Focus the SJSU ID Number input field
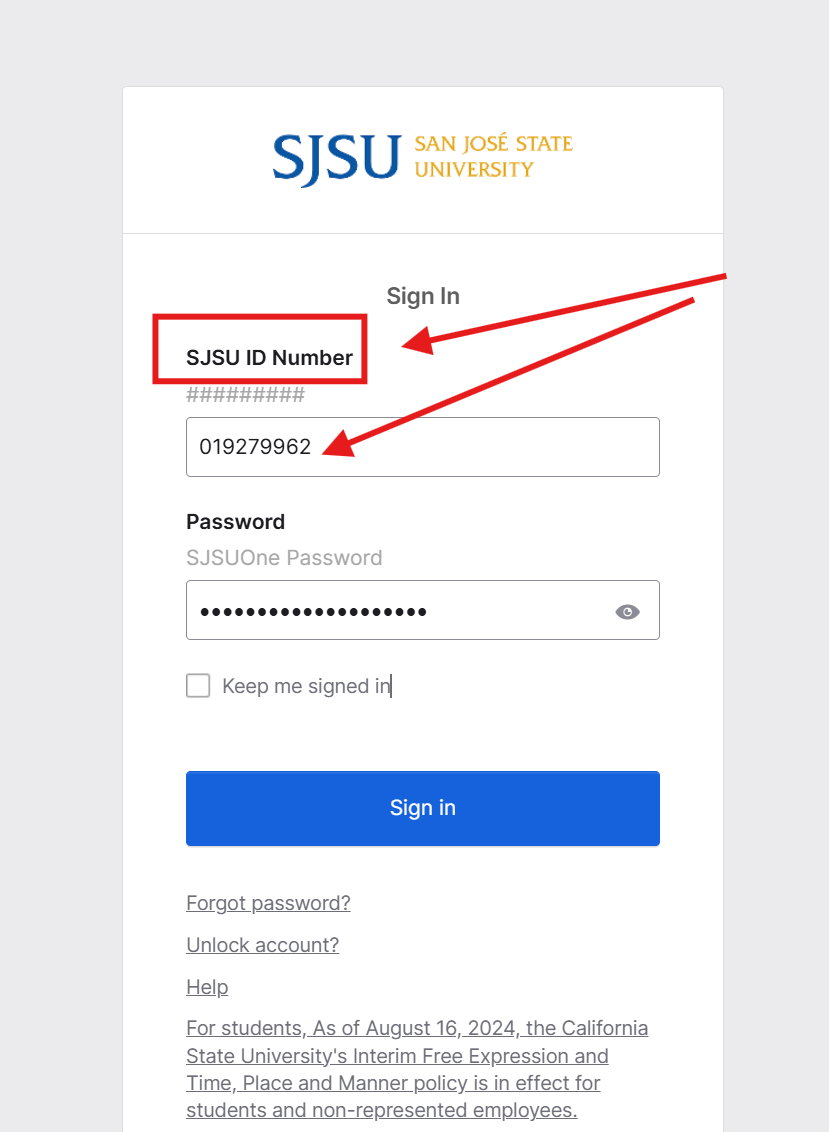This screenshot has height=1132, width=829. [422, 447]
